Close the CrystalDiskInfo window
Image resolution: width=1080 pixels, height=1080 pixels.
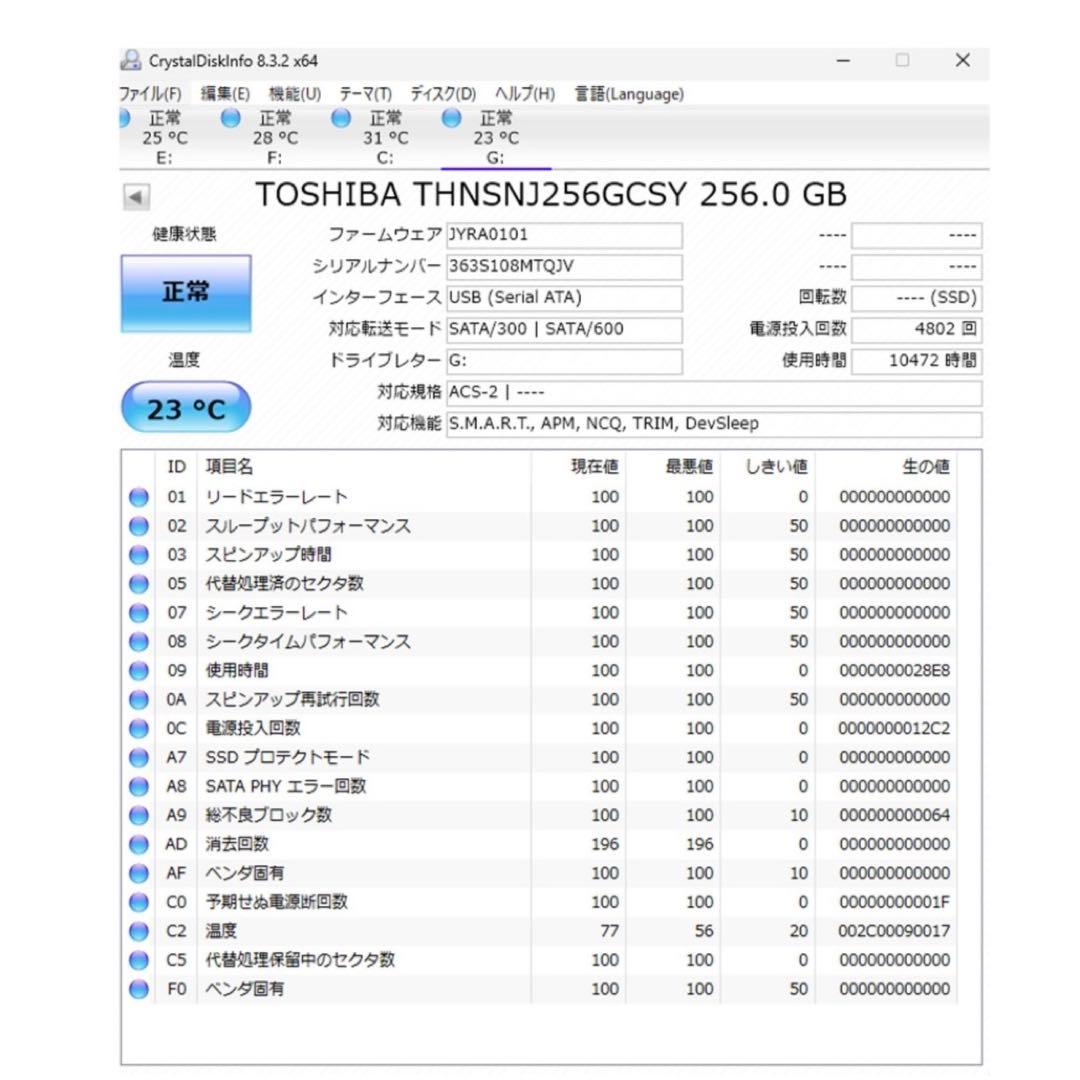(963, 61)
